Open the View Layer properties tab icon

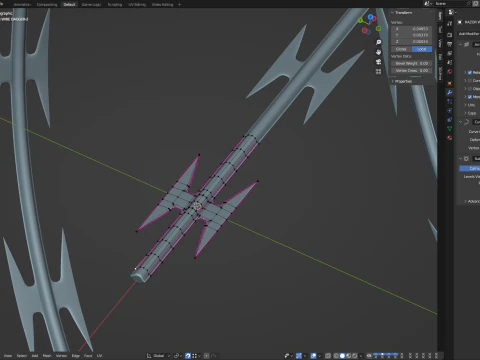pos(449,53)
